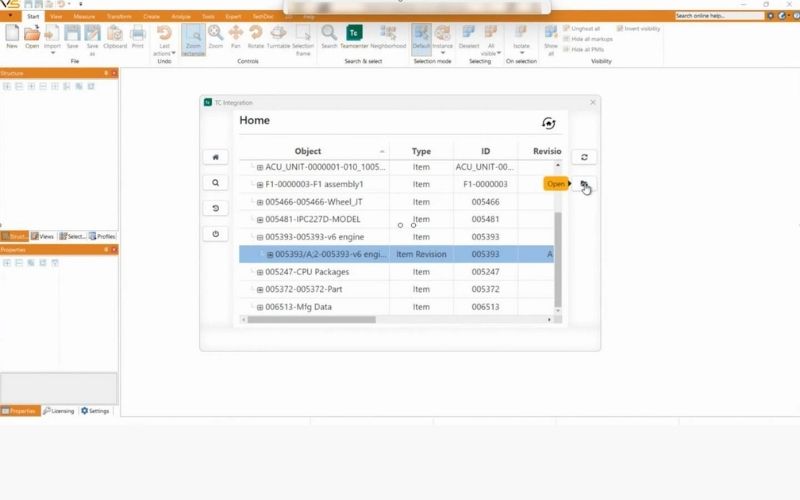Activate the Zoom rectangle tool
800x500 pixels.
click(x=193, y=39)
